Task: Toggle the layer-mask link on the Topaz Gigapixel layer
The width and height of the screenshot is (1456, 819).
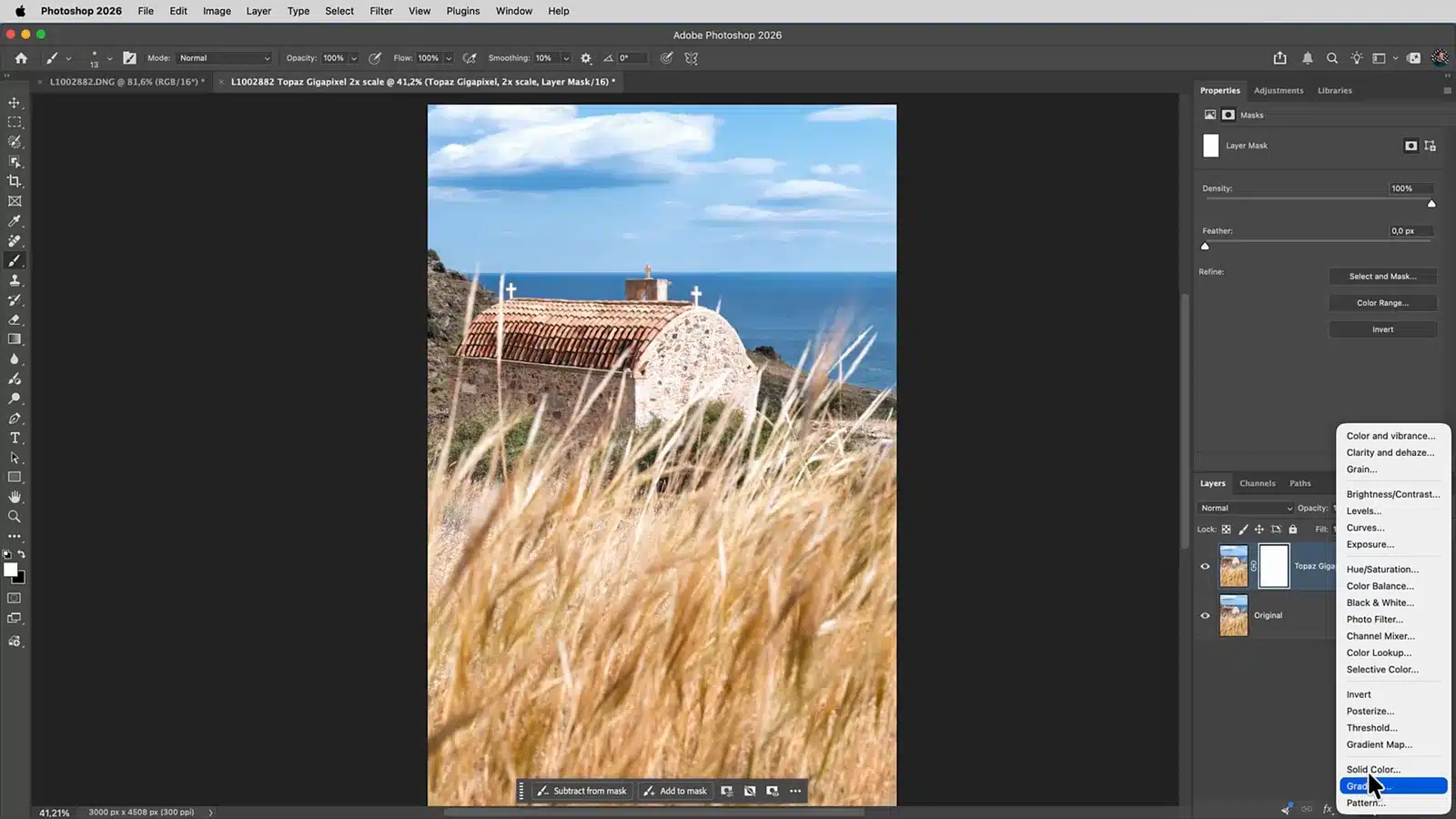Action: click(1253, 566)
